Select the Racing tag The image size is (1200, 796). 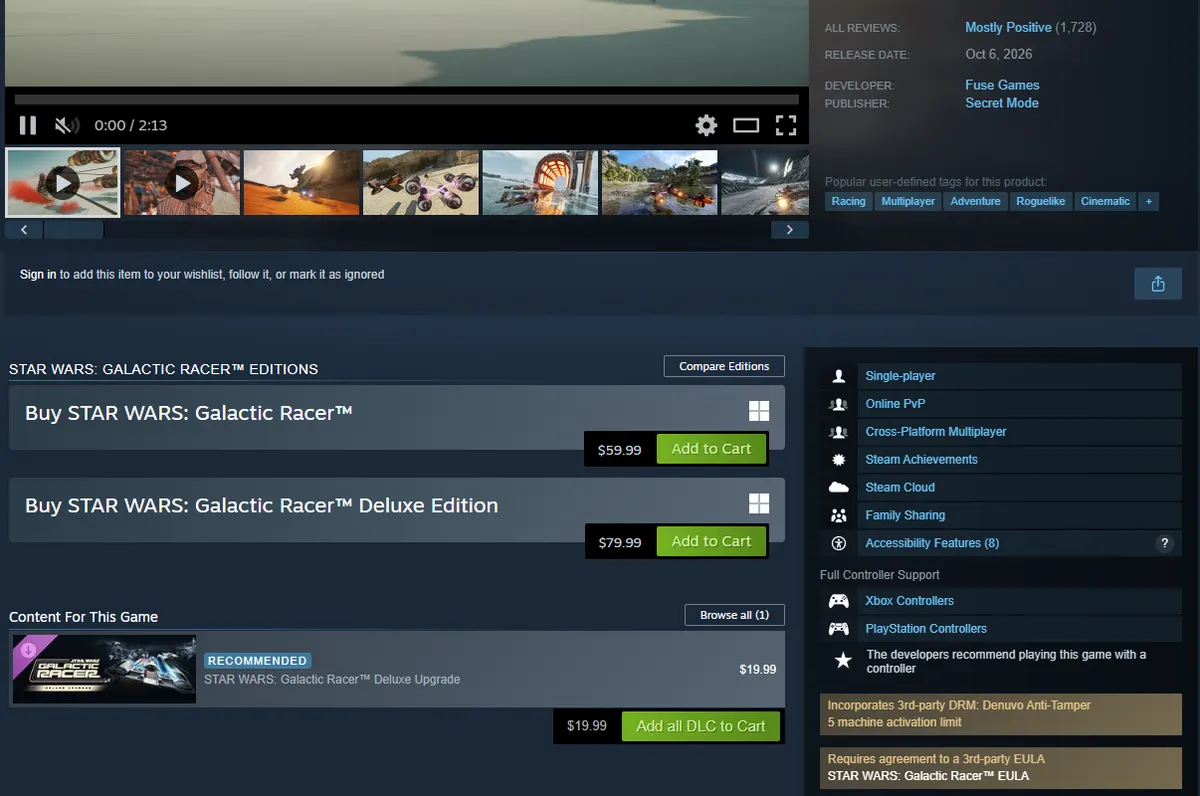tap(849, 201)
